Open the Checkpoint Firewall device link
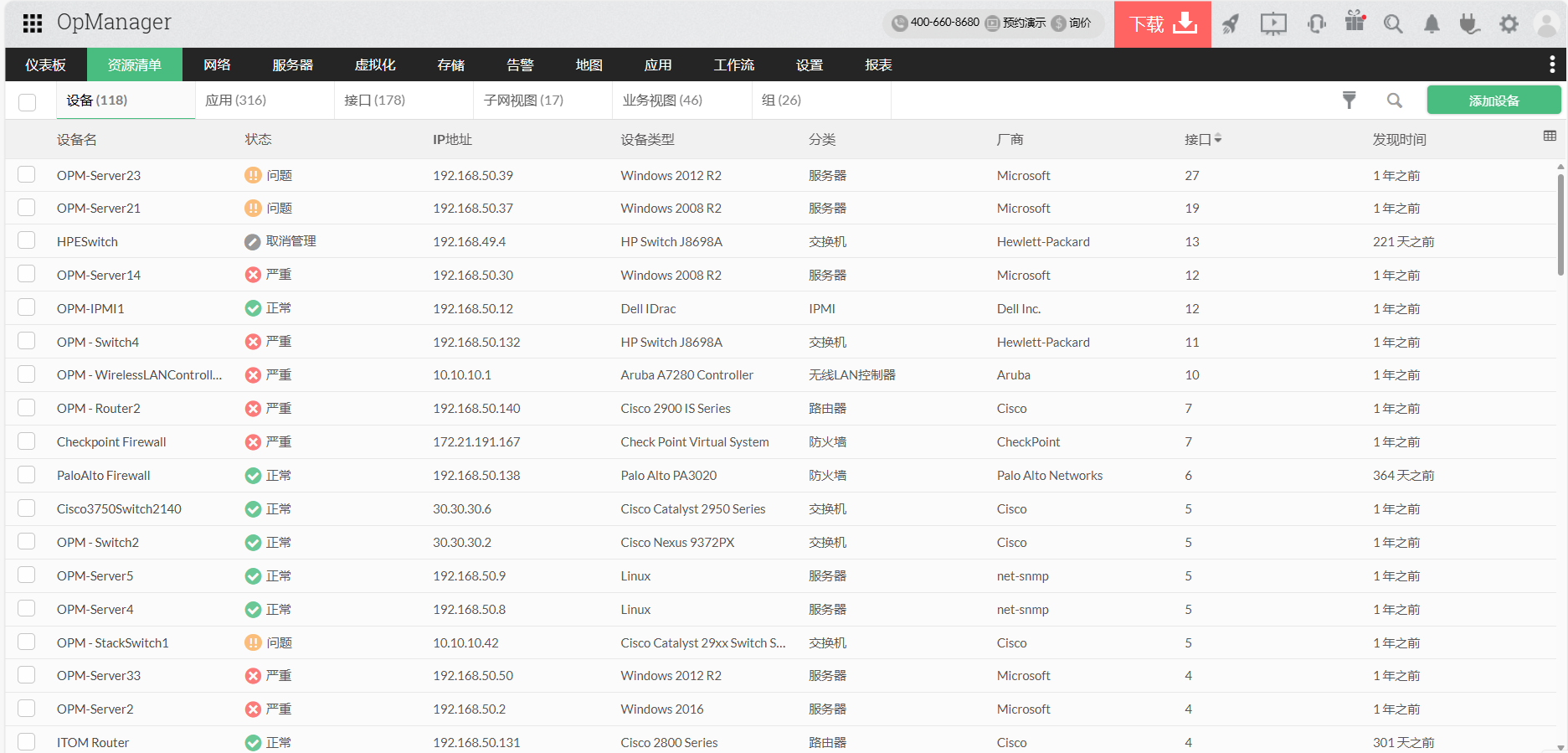The height and width of the screenshot is (753, 1568). [x=111, y=442]
